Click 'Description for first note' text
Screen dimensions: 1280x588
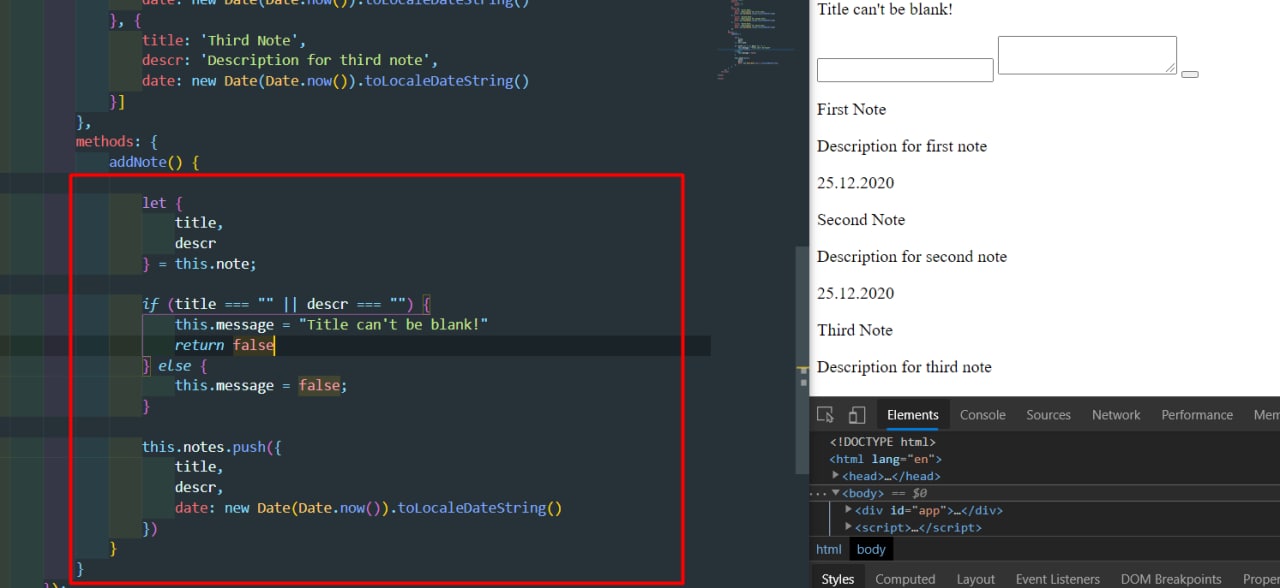(902, 146)
